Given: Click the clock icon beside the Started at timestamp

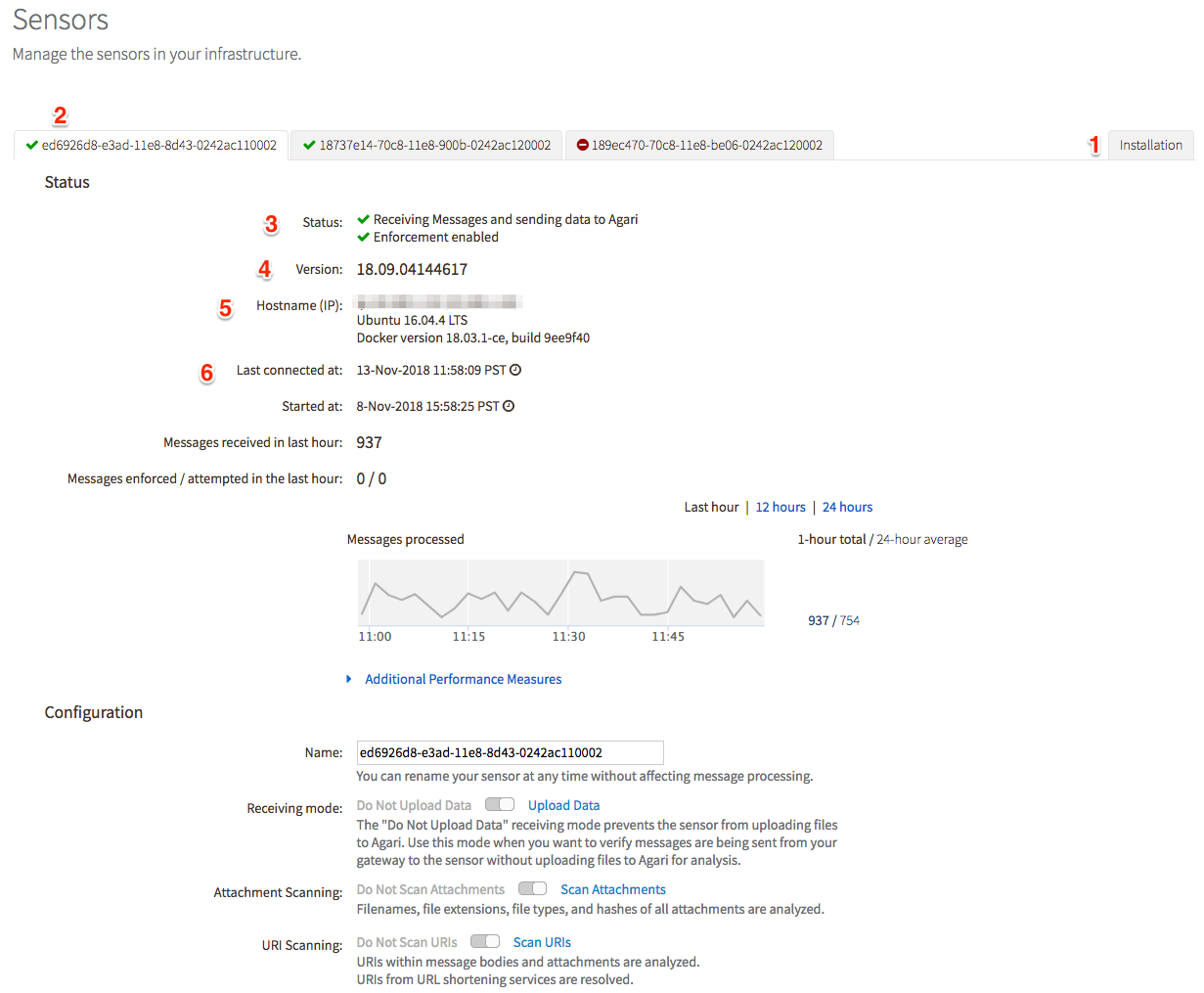Looking at the screenshot, I should click(x=507, y=406).
